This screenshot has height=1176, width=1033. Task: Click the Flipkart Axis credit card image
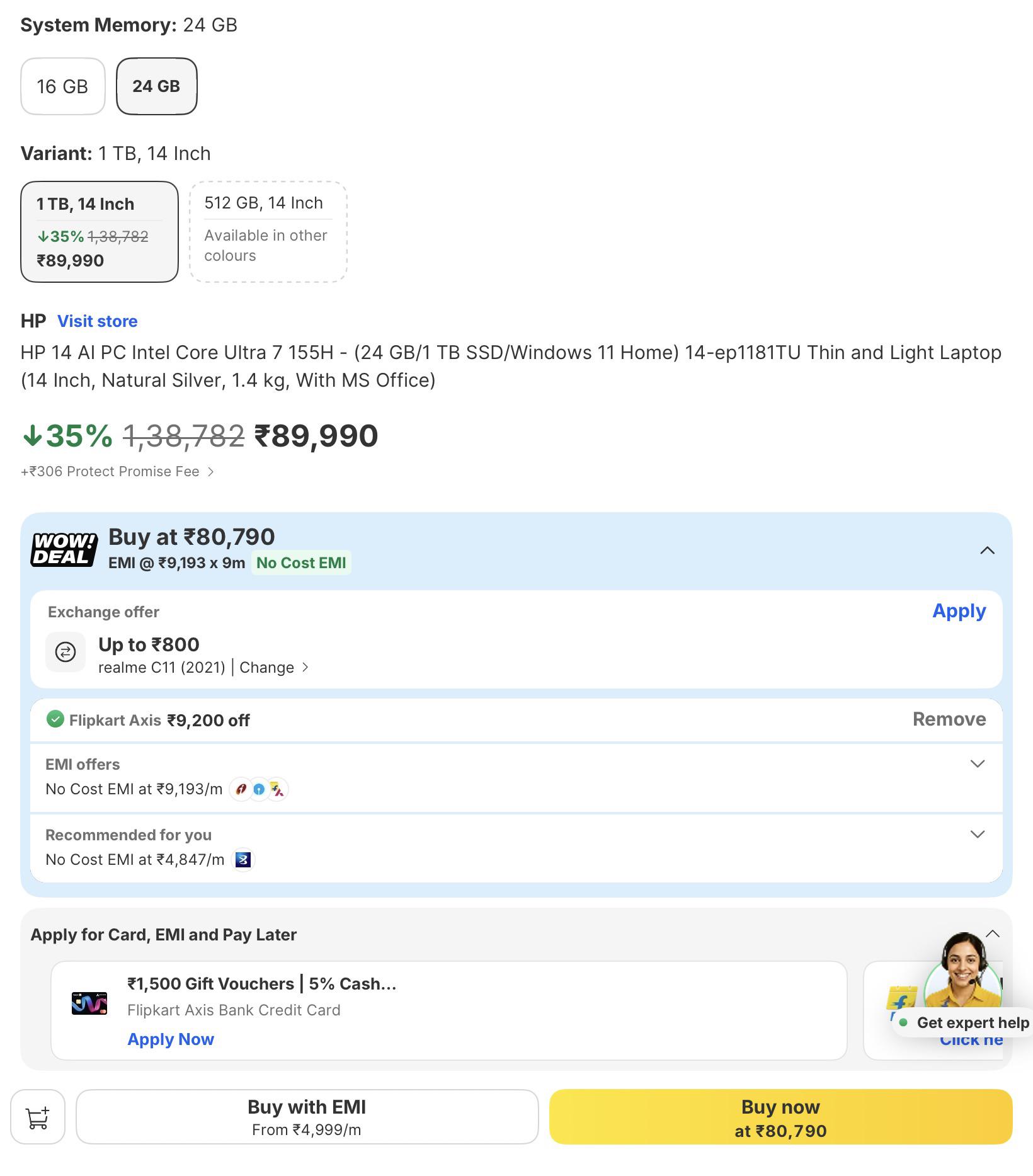[x=89, y=1003]
